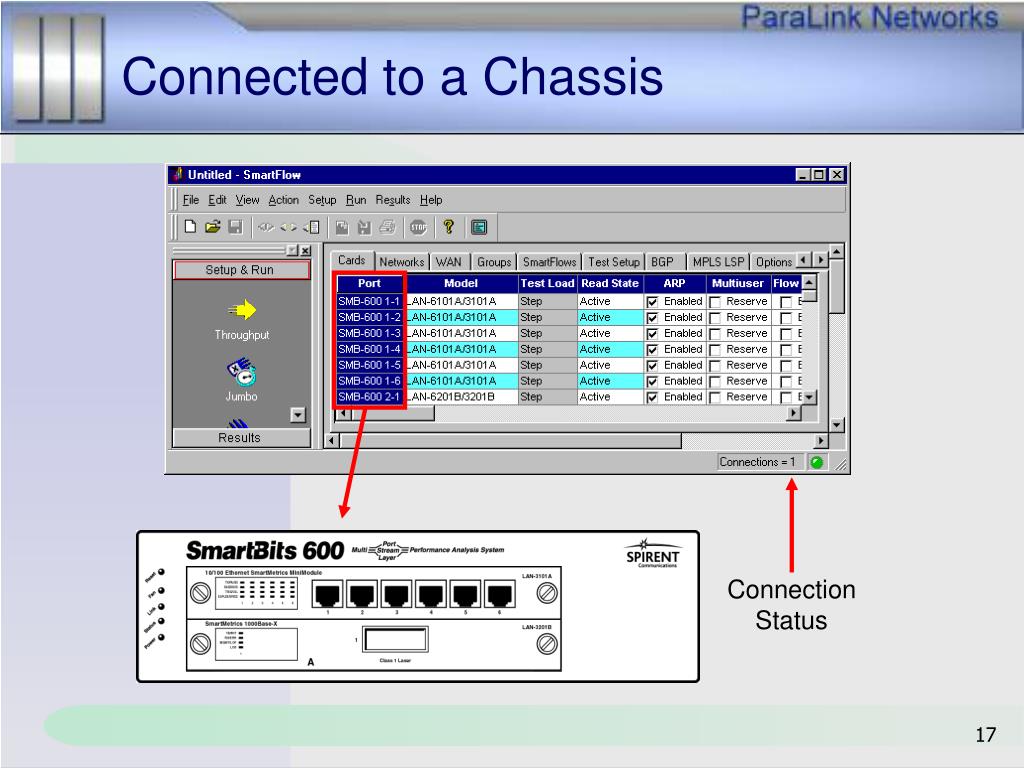
Task: Click outer horizontal scrollbar left arrow
Action: [x=332, y=441]
